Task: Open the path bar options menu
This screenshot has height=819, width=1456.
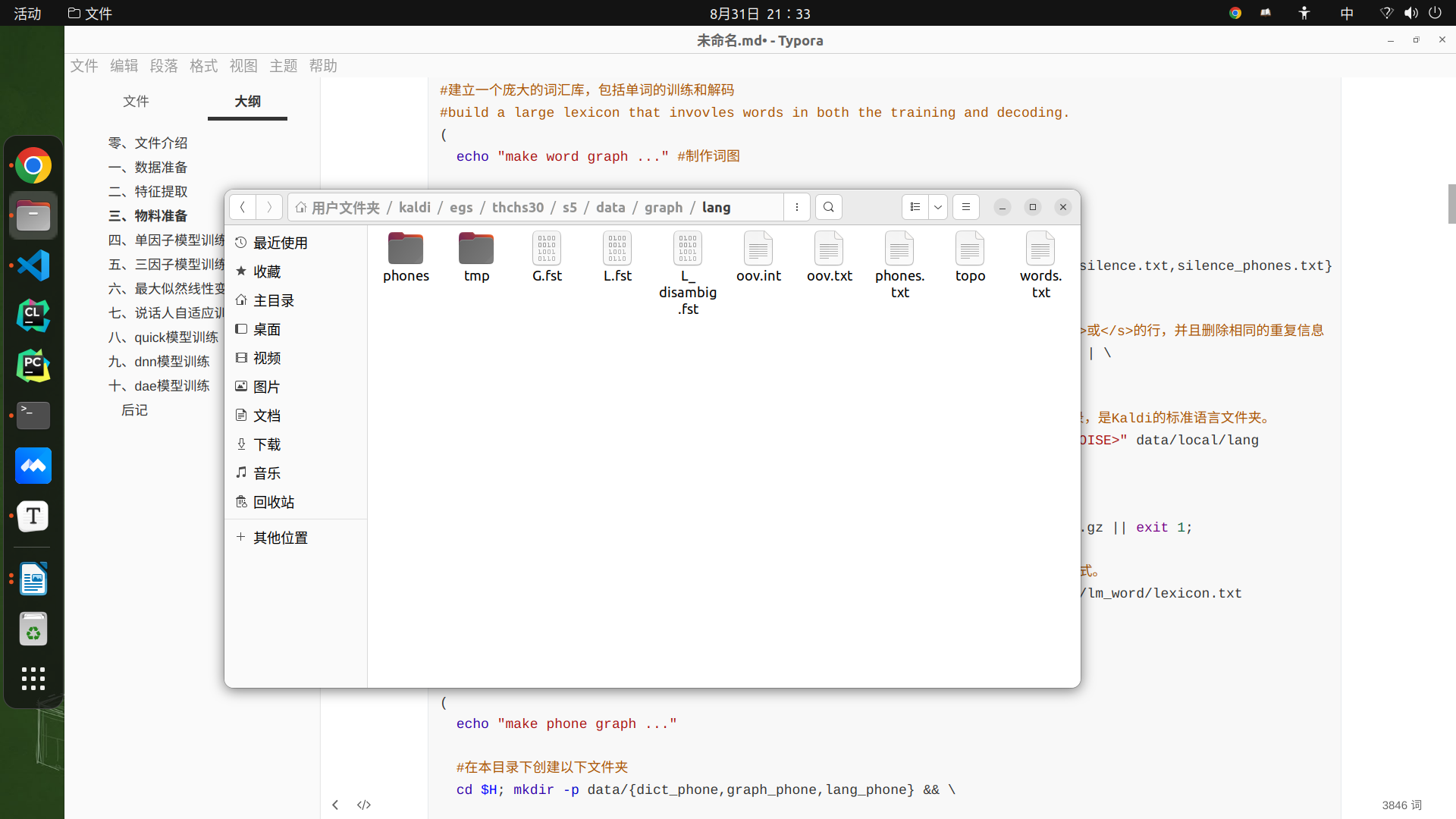Action: click(x=797, y=207)
